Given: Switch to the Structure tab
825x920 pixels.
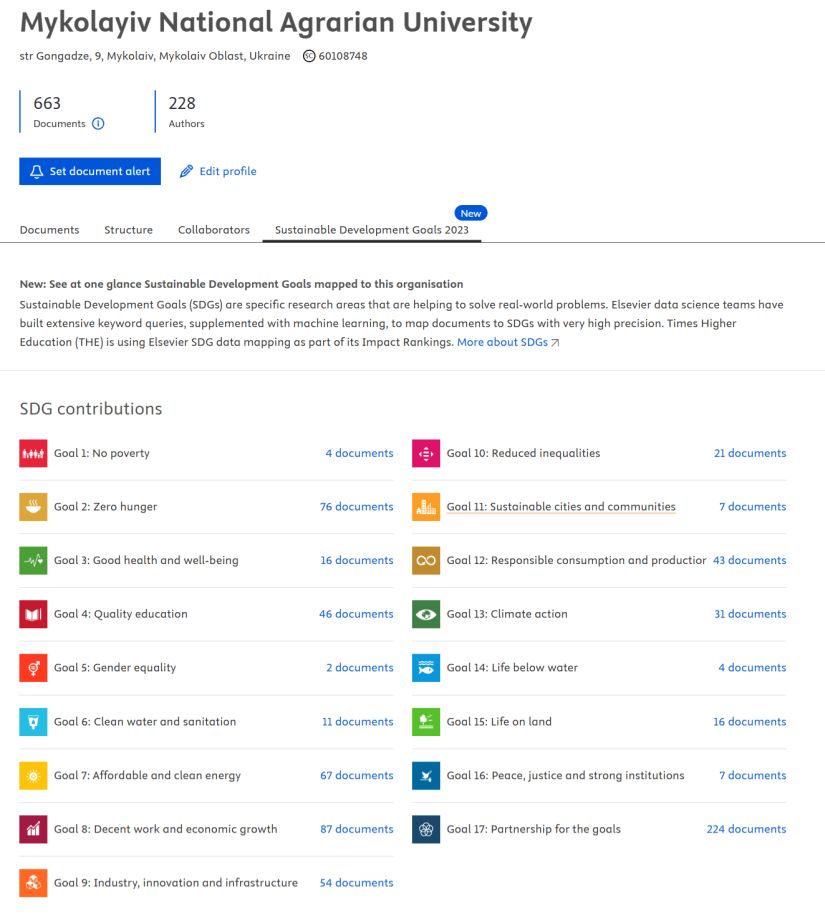Looking at the screenshot, I should tap(129, 230).
